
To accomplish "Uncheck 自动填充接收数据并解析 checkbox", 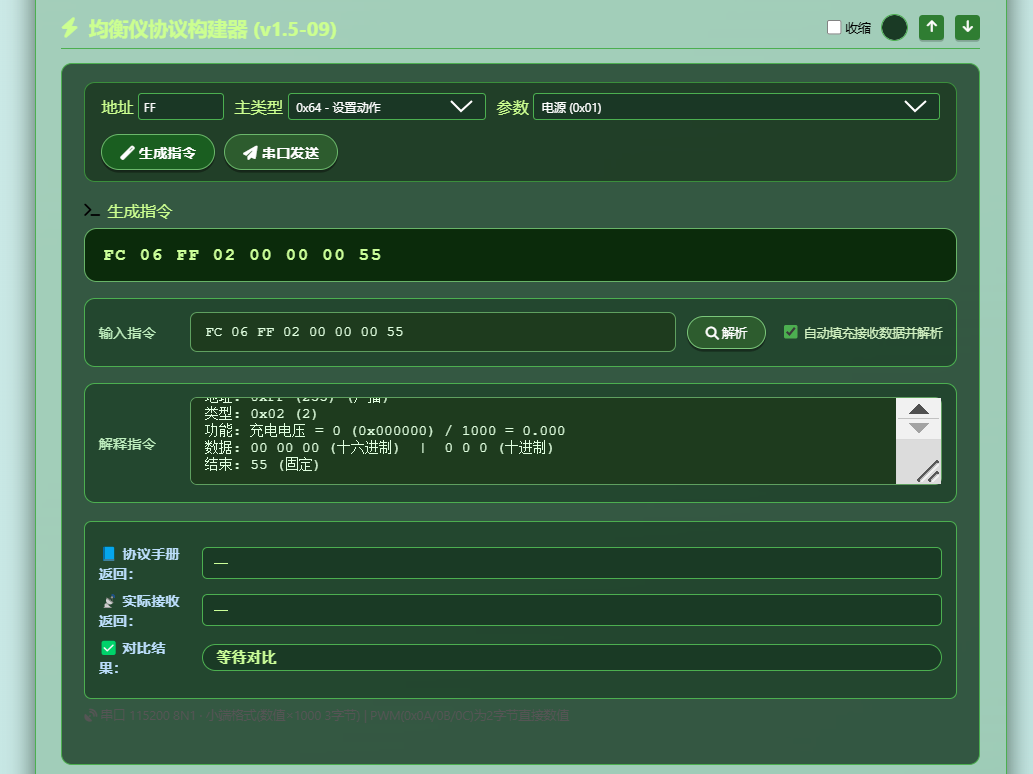I will click(791, 332).
